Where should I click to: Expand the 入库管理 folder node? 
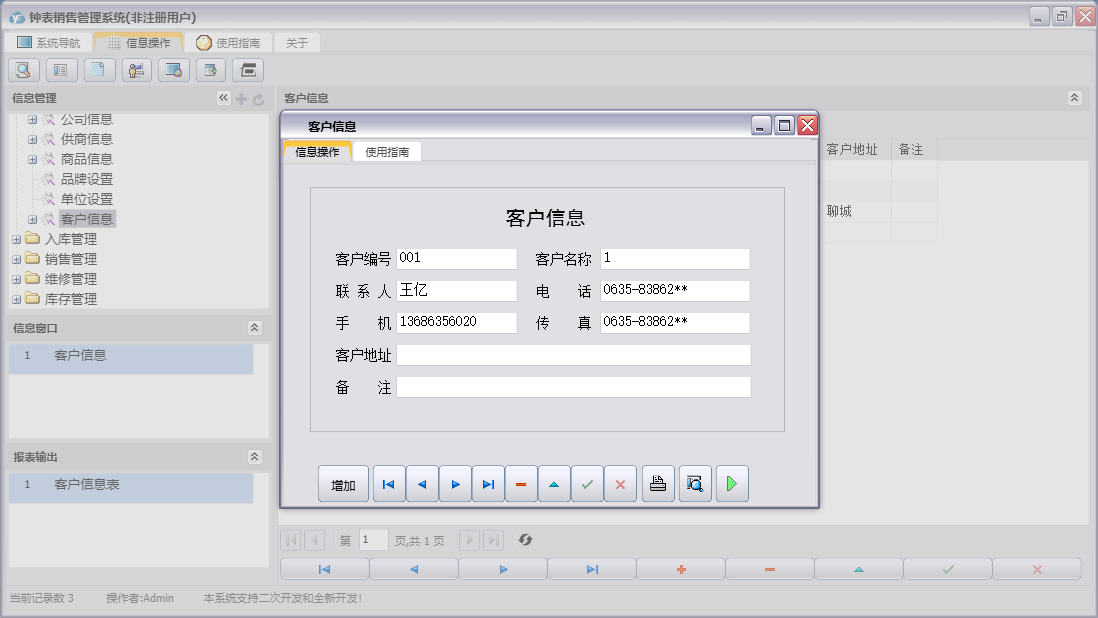click(x=16, y=239)
